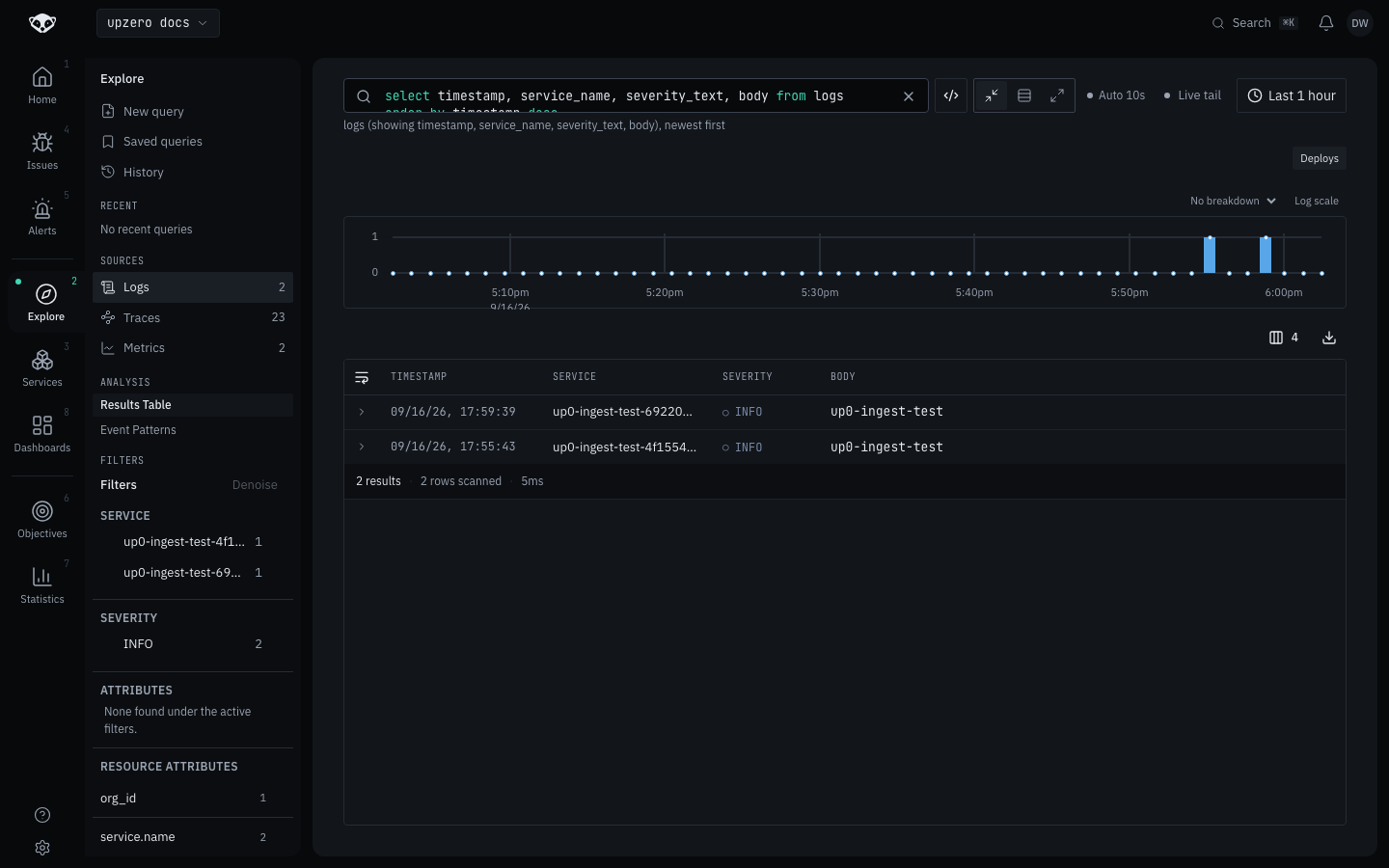The width and height of the screenshot is (1389, 868).
Task: Click service cell up0-ingest-test-4f1554...
Action: pyautogui.click(x=624, y=447)
